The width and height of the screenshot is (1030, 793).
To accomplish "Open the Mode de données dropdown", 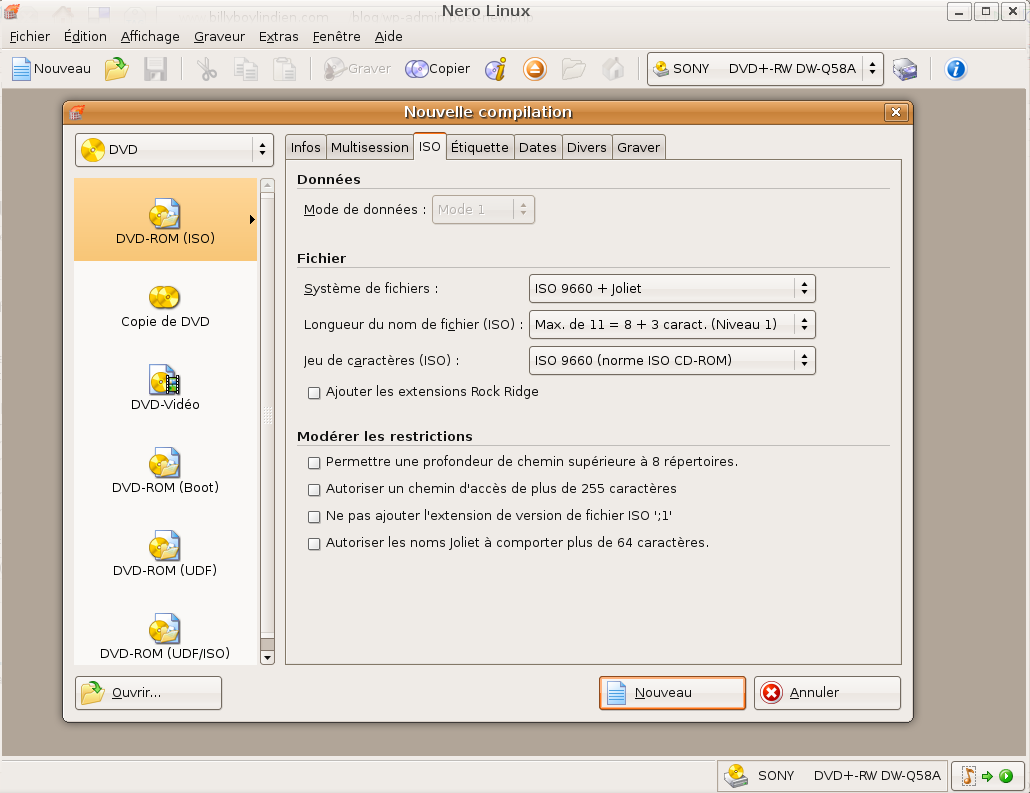I will coord(483,210).
